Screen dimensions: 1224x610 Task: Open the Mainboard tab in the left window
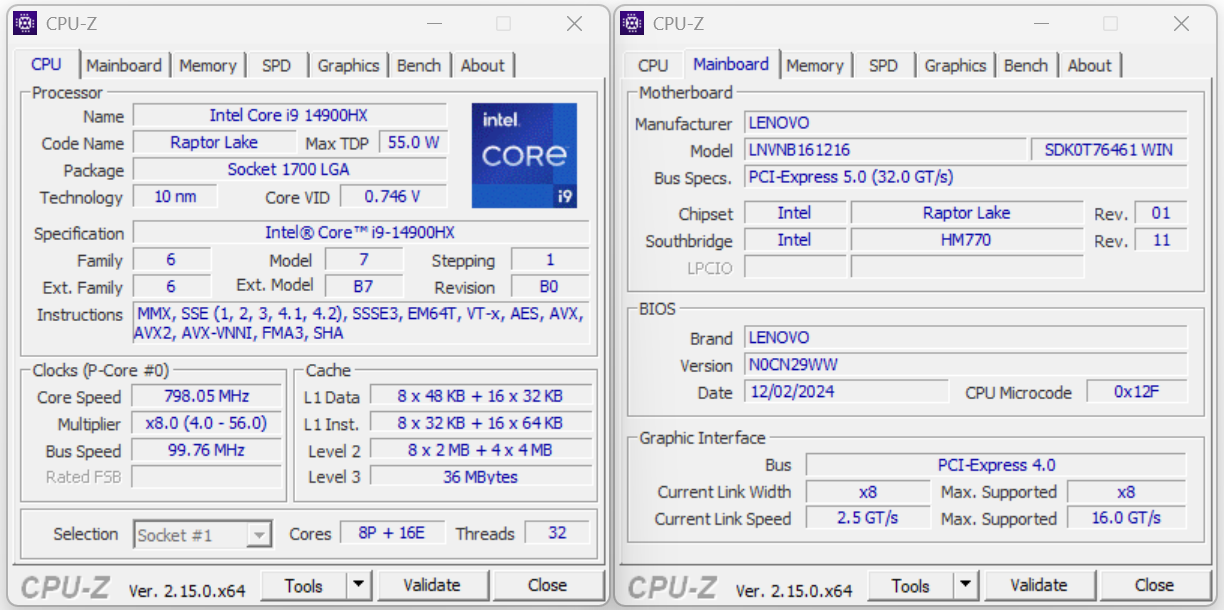124,65
